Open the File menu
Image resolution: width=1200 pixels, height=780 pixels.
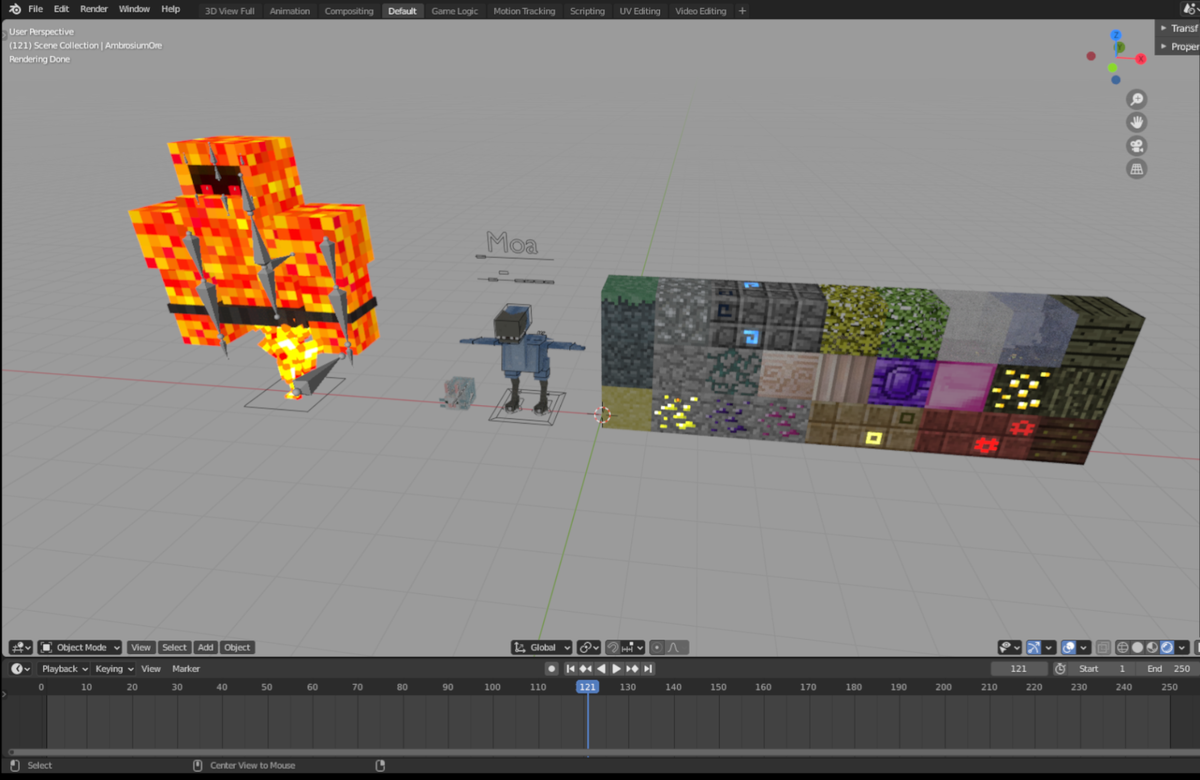click(35, 9)
